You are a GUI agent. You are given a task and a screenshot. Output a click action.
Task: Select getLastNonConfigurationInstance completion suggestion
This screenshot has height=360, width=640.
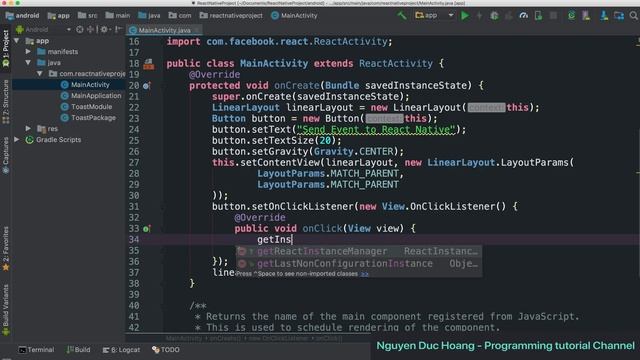click(x=358, y=264)
